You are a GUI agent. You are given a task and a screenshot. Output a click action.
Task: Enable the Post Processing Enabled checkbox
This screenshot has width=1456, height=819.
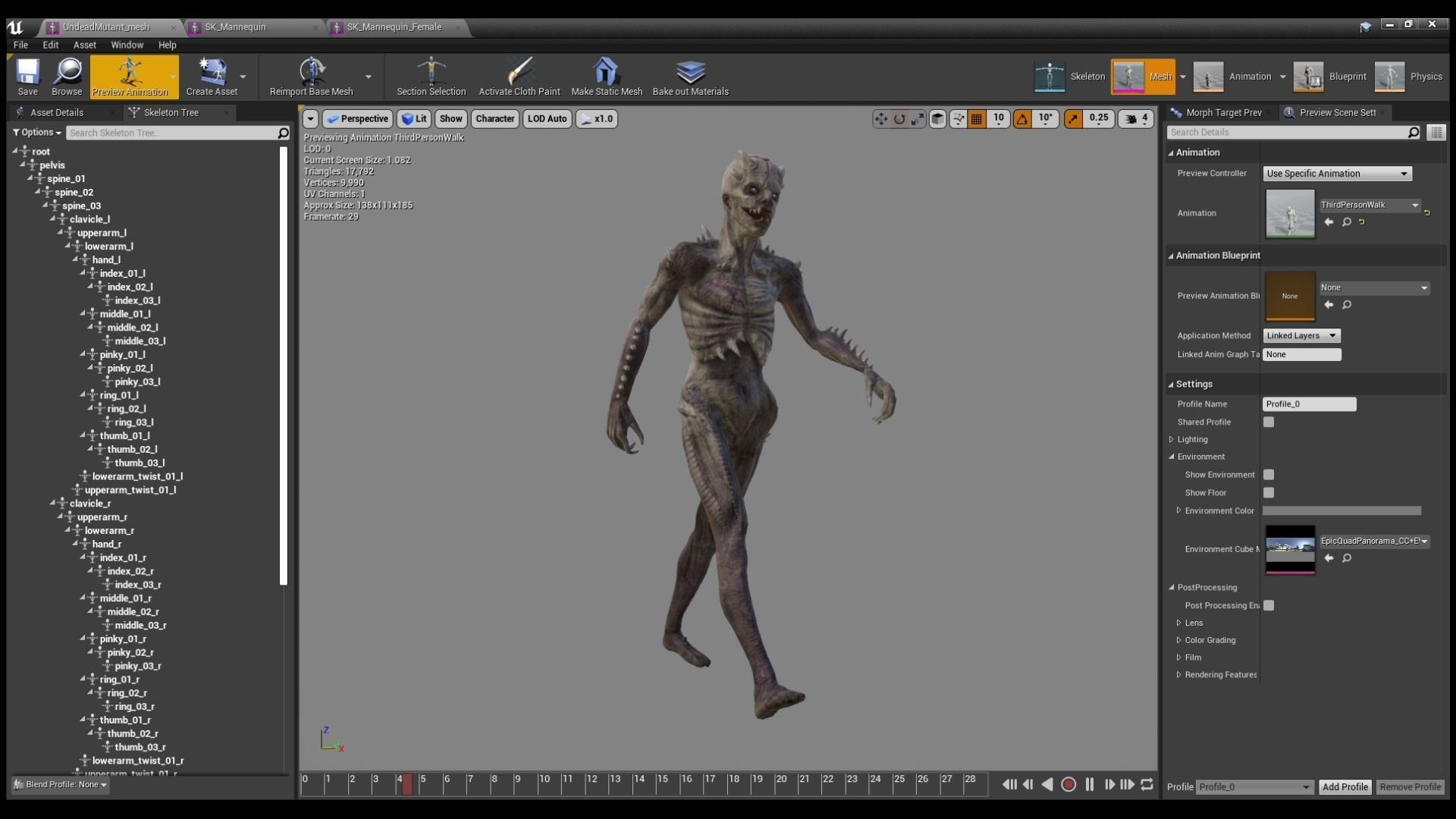1269,606
